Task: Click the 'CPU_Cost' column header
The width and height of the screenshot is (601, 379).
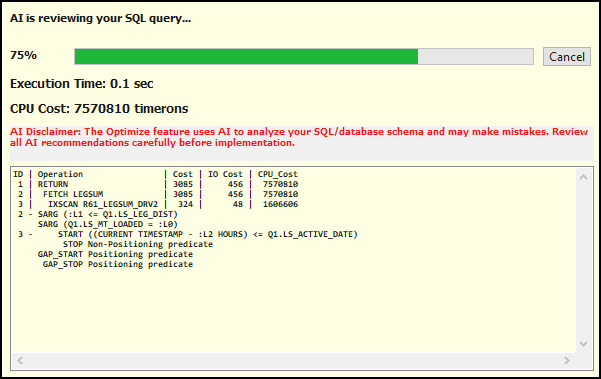Action: point(278,174)
